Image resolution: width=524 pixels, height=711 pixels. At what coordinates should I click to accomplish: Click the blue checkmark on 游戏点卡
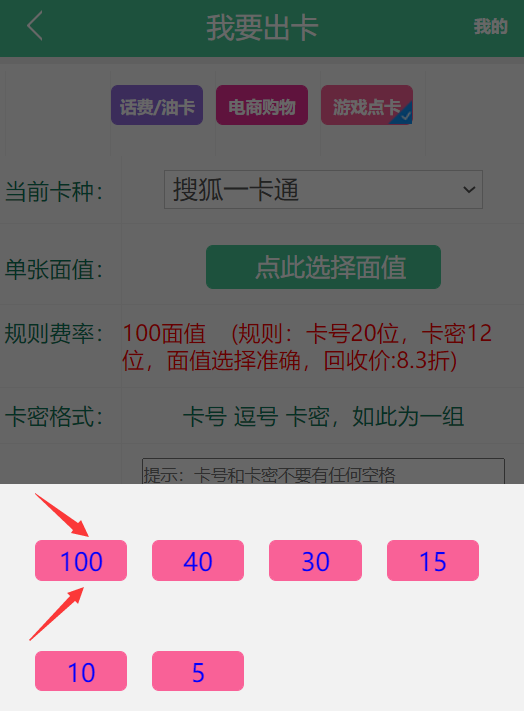coord(404,115)
